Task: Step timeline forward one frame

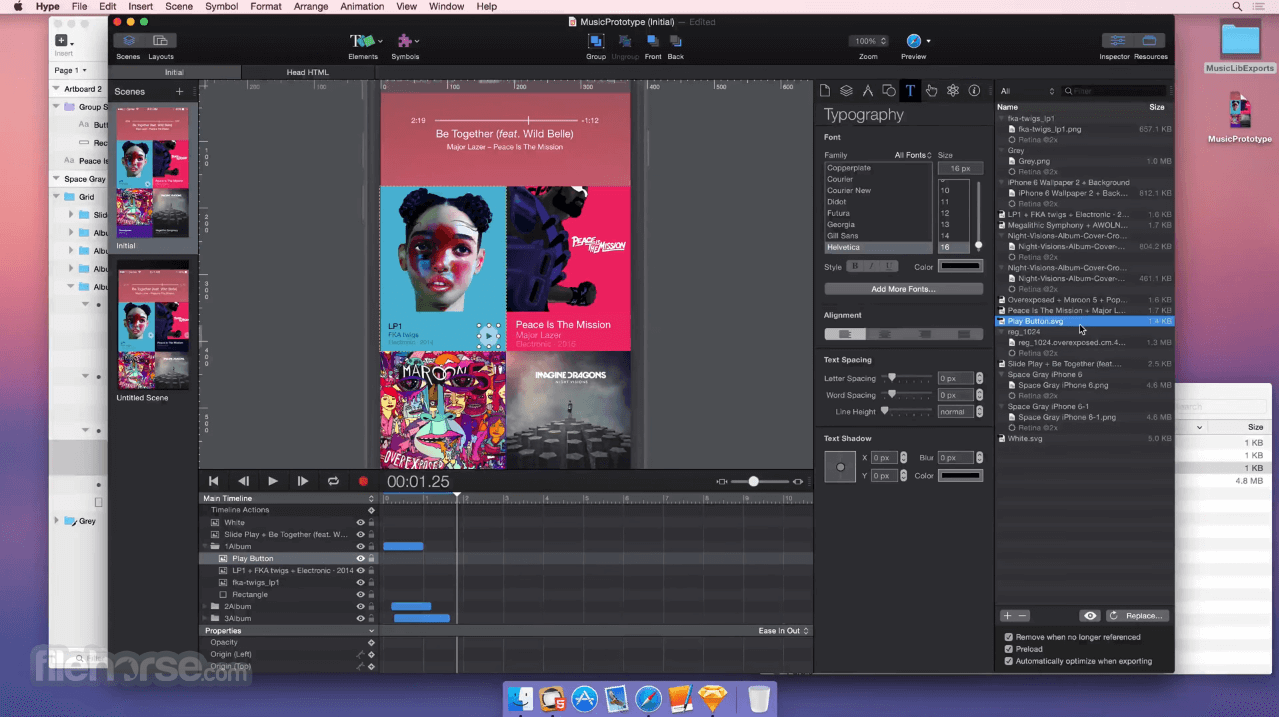Action: (x=303, y=481)
